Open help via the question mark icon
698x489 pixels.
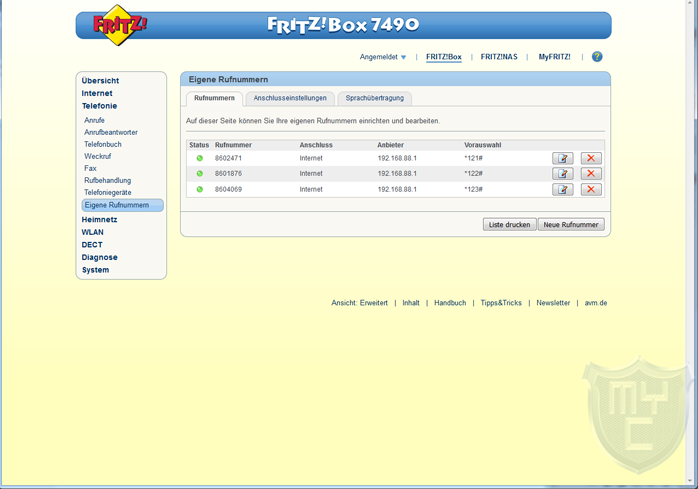(x=597, y=57)
